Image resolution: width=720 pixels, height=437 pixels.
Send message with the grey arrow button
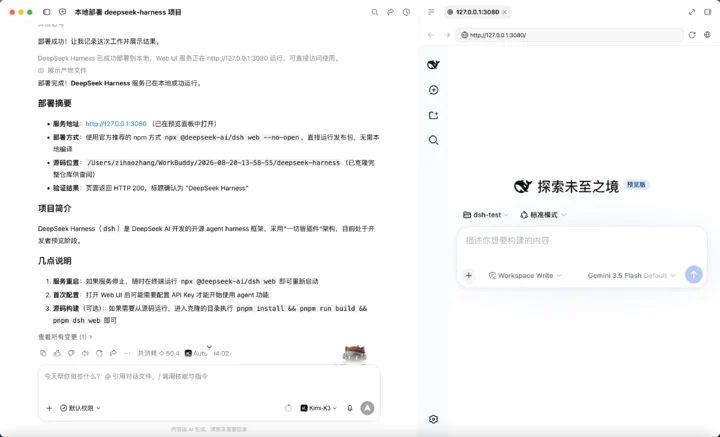[x=367, y=408]
